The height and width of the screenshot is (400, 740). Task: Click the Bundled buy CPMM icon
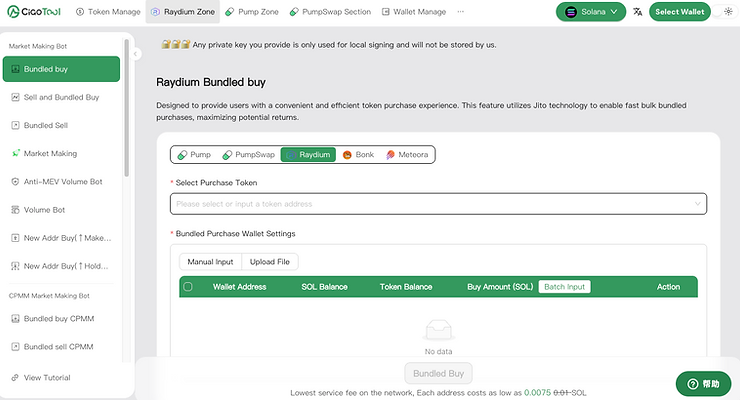(x=15, y=319)
